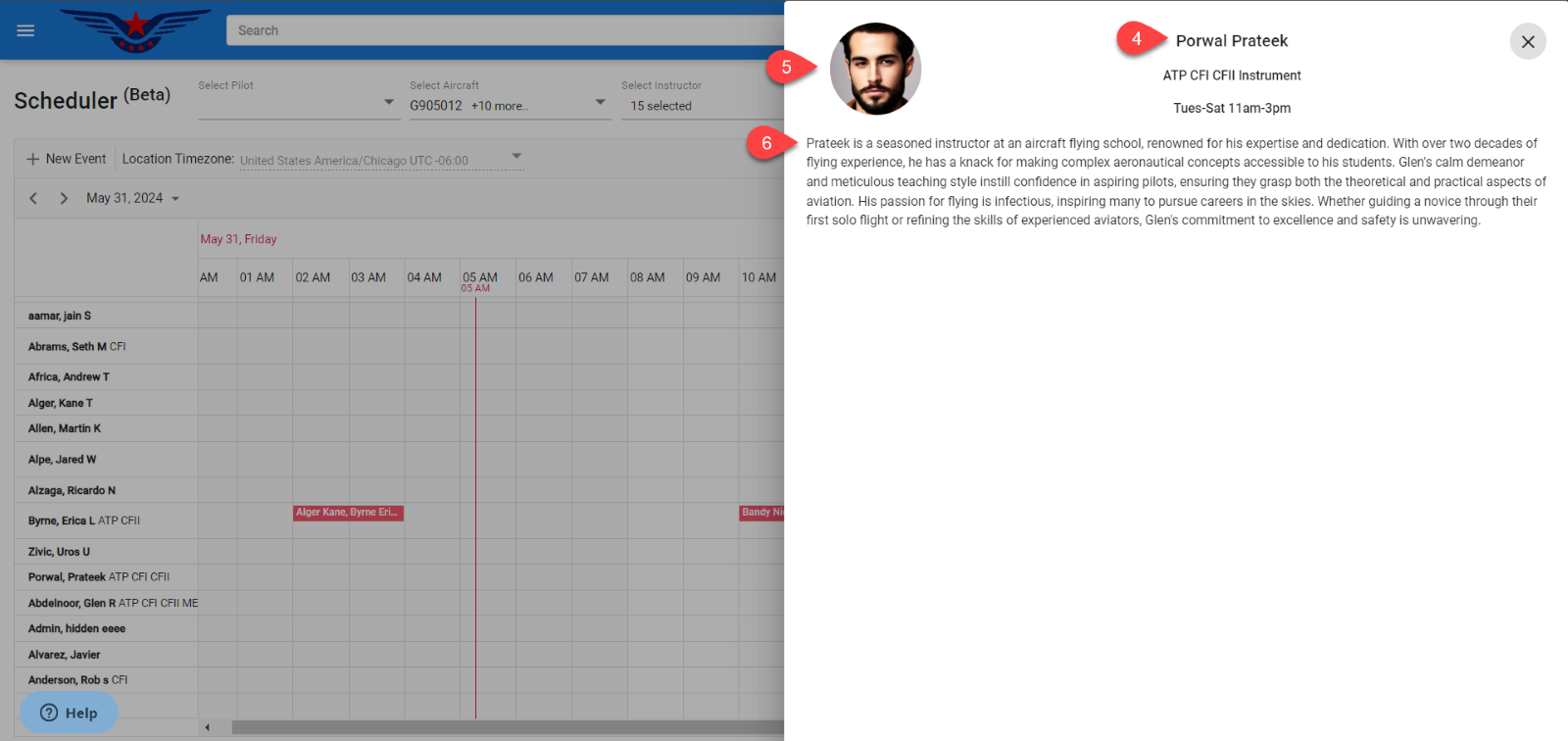Close the instructor profile panel

(1527, 42)
